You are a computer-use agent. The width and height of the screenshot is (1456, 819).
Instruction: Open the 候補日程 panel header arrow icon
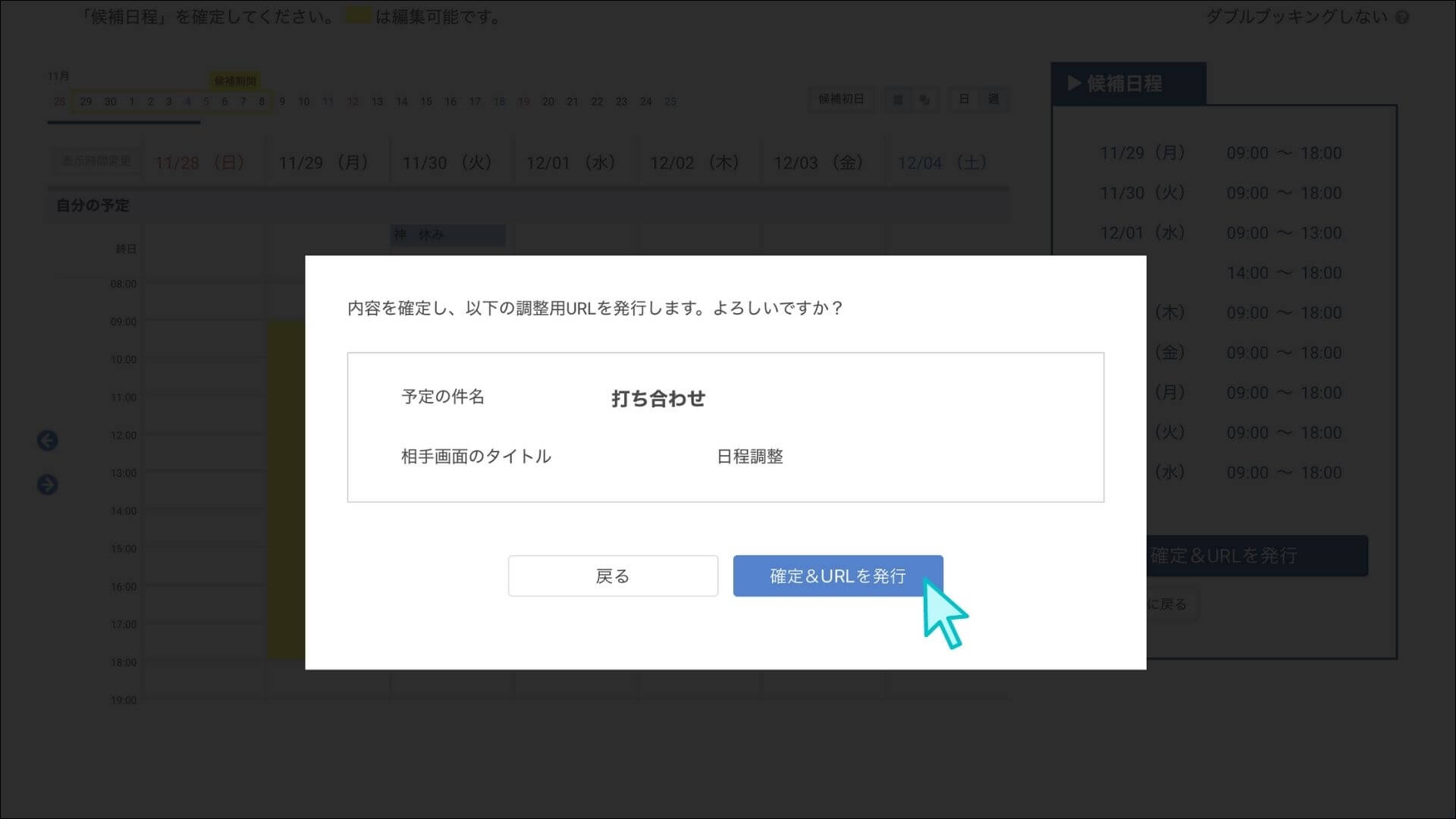tap(1074, 83)
